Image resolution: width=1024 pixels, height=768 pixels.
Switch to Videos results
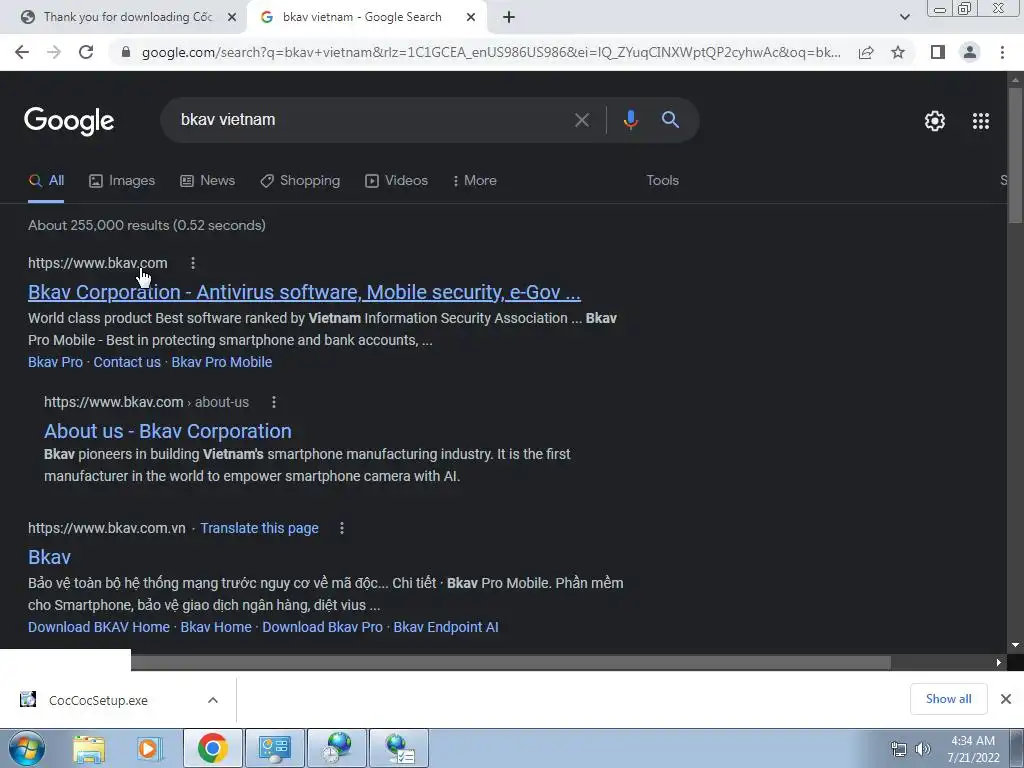[x=396, y=181]
